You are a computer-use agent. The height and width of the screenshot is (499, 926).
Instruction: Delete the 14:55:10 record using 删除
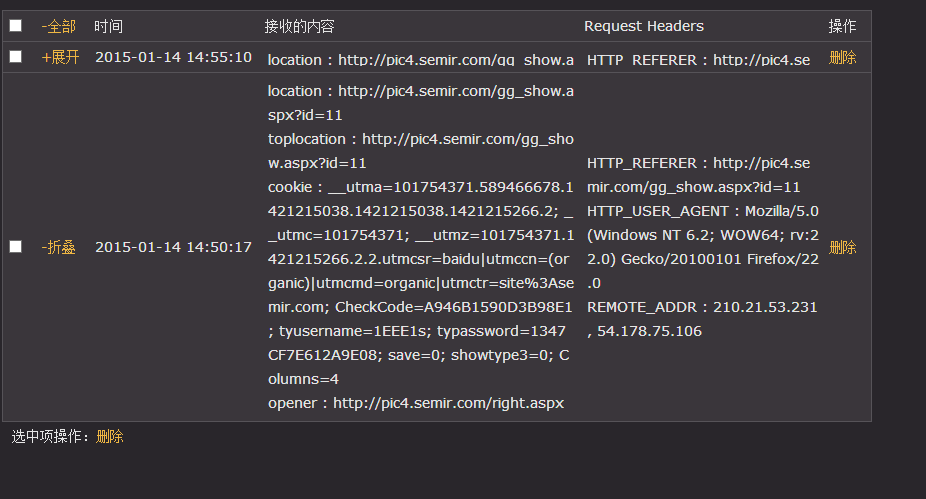(842, 57)
